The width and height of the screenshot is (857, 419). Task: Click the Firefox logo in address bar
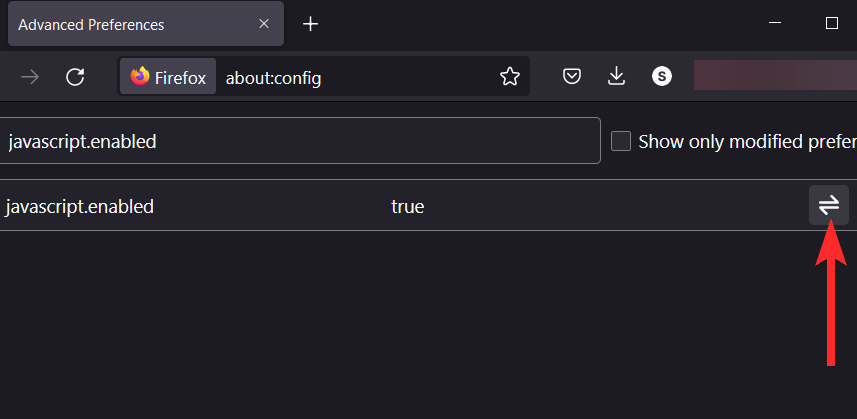click(x=140, y=77)
